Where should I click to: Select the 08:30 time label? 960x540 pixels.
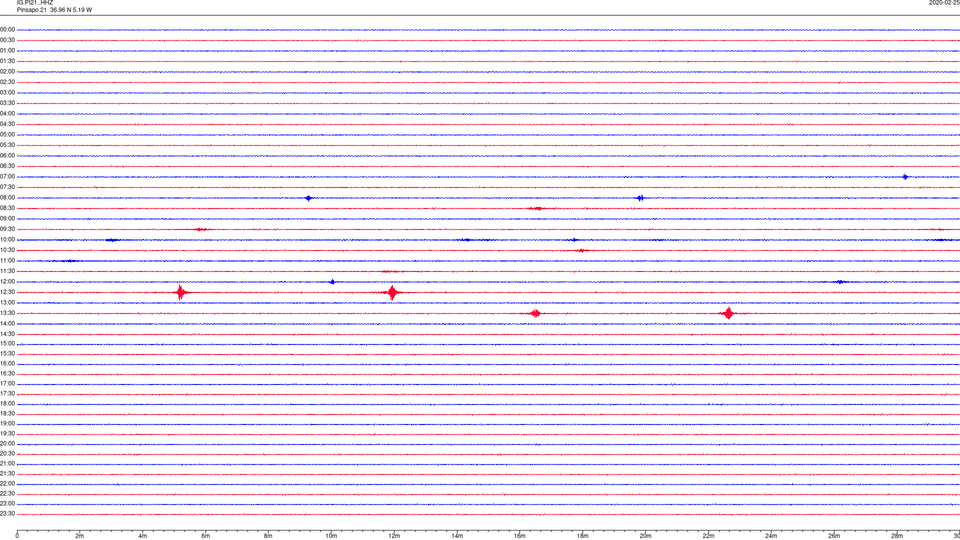(x=7, y=208)
